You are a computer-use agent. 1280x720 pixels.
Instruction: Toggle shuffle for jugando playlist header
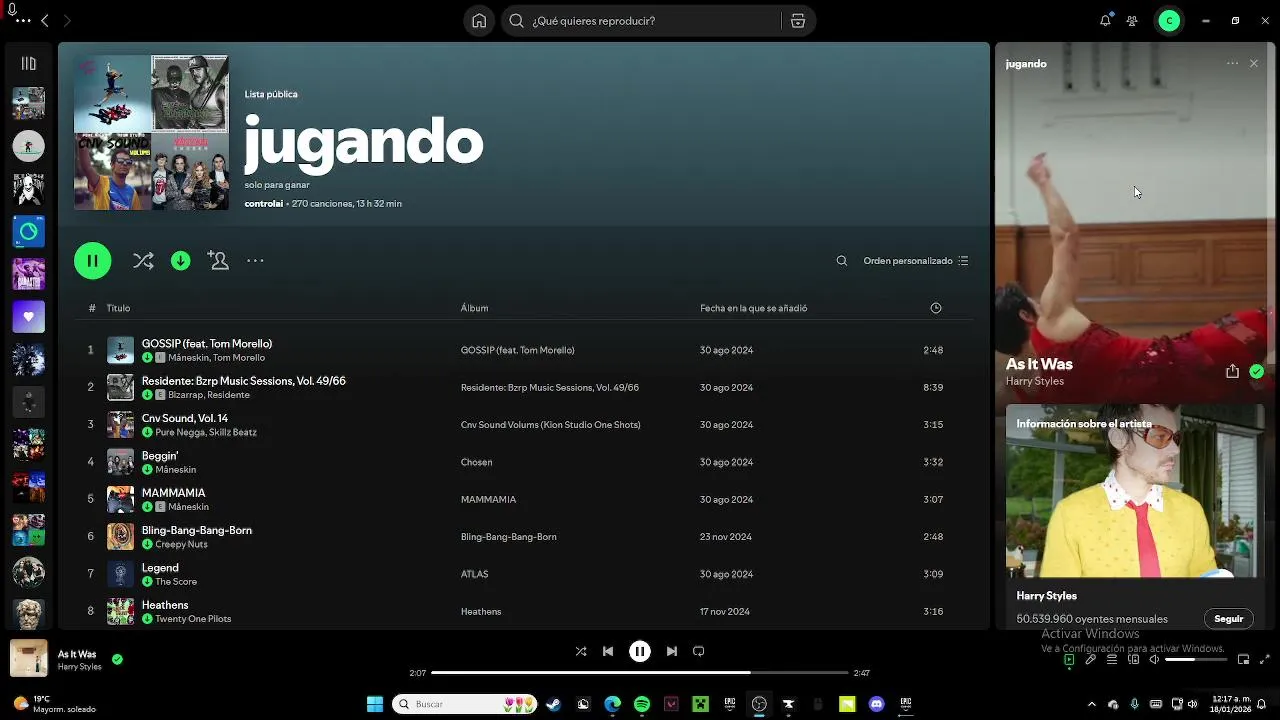pyautogui.click(x=143, y=261)
